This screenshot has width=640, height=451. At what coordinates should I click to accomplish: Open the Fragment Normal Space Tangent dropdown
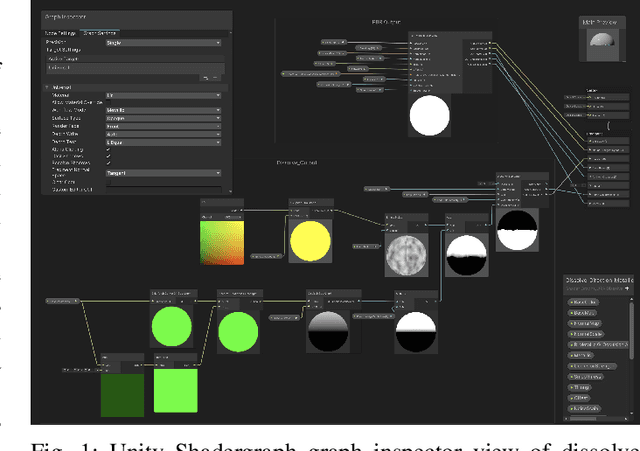163,172
